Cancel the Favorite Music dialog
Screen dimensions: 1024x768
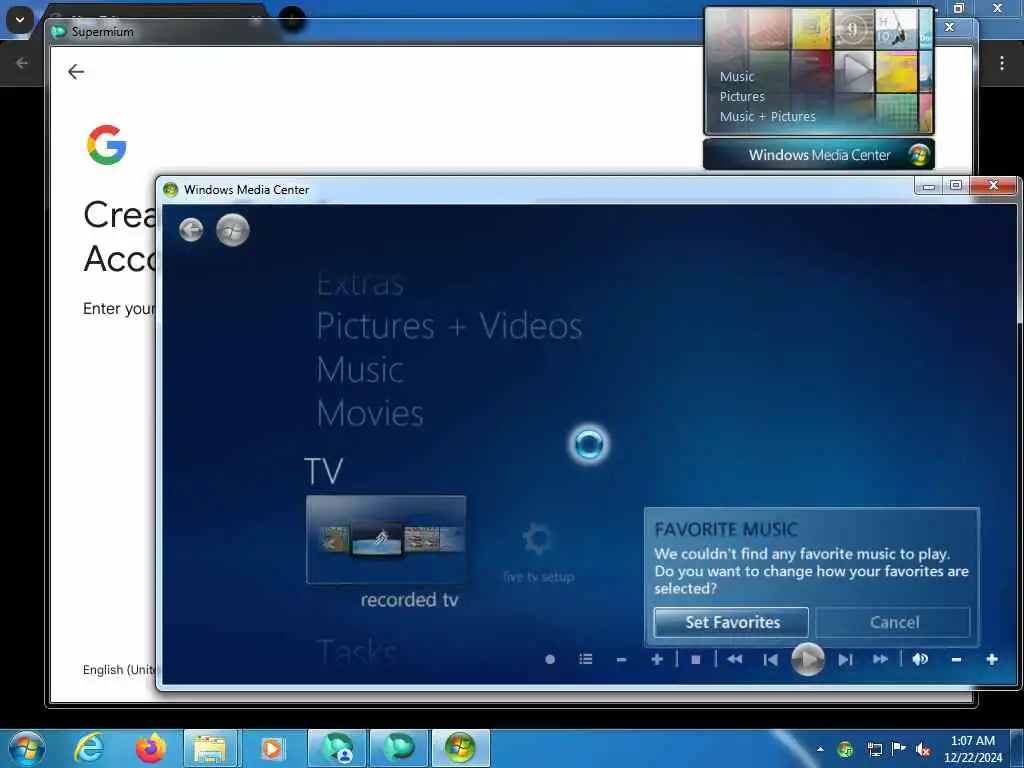tap(893, 622)
